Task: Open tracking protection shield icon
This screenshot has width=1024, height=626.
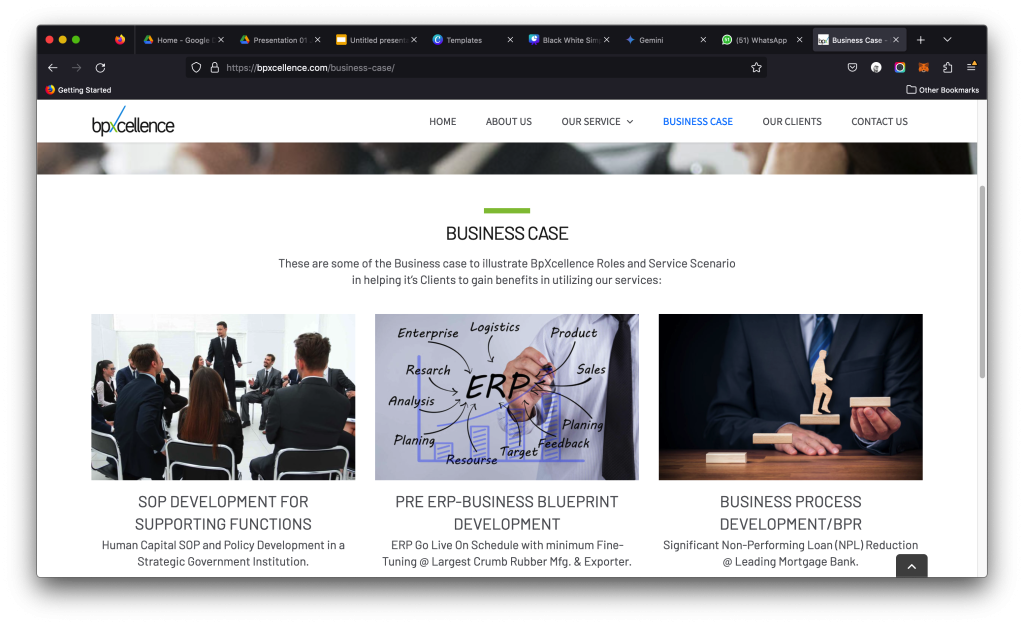Action: pyautogui.click(x=196, y=68)
